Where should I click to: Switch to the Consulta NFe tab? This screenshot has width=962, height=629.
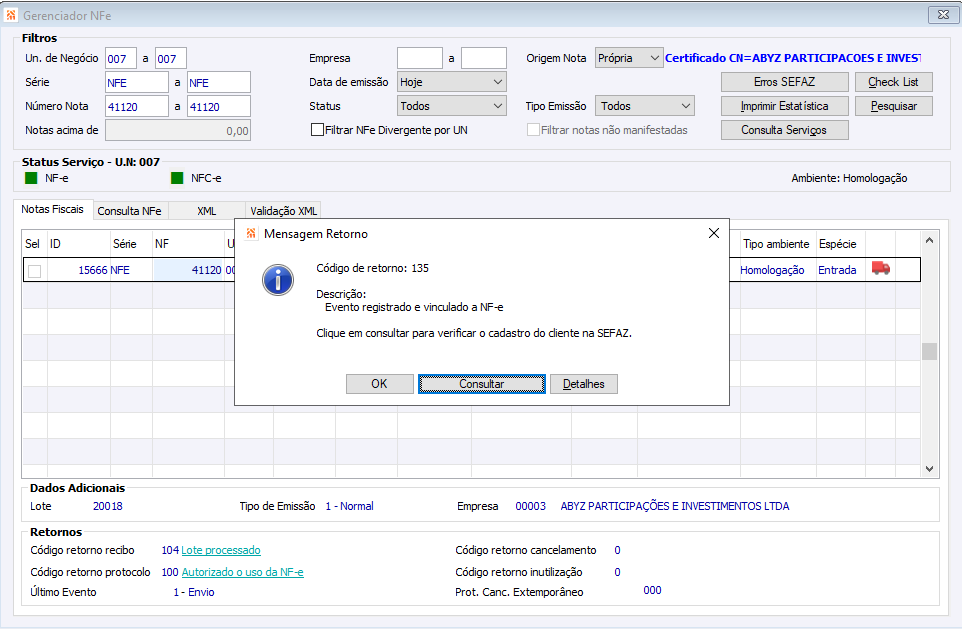[x=129, y=210]
